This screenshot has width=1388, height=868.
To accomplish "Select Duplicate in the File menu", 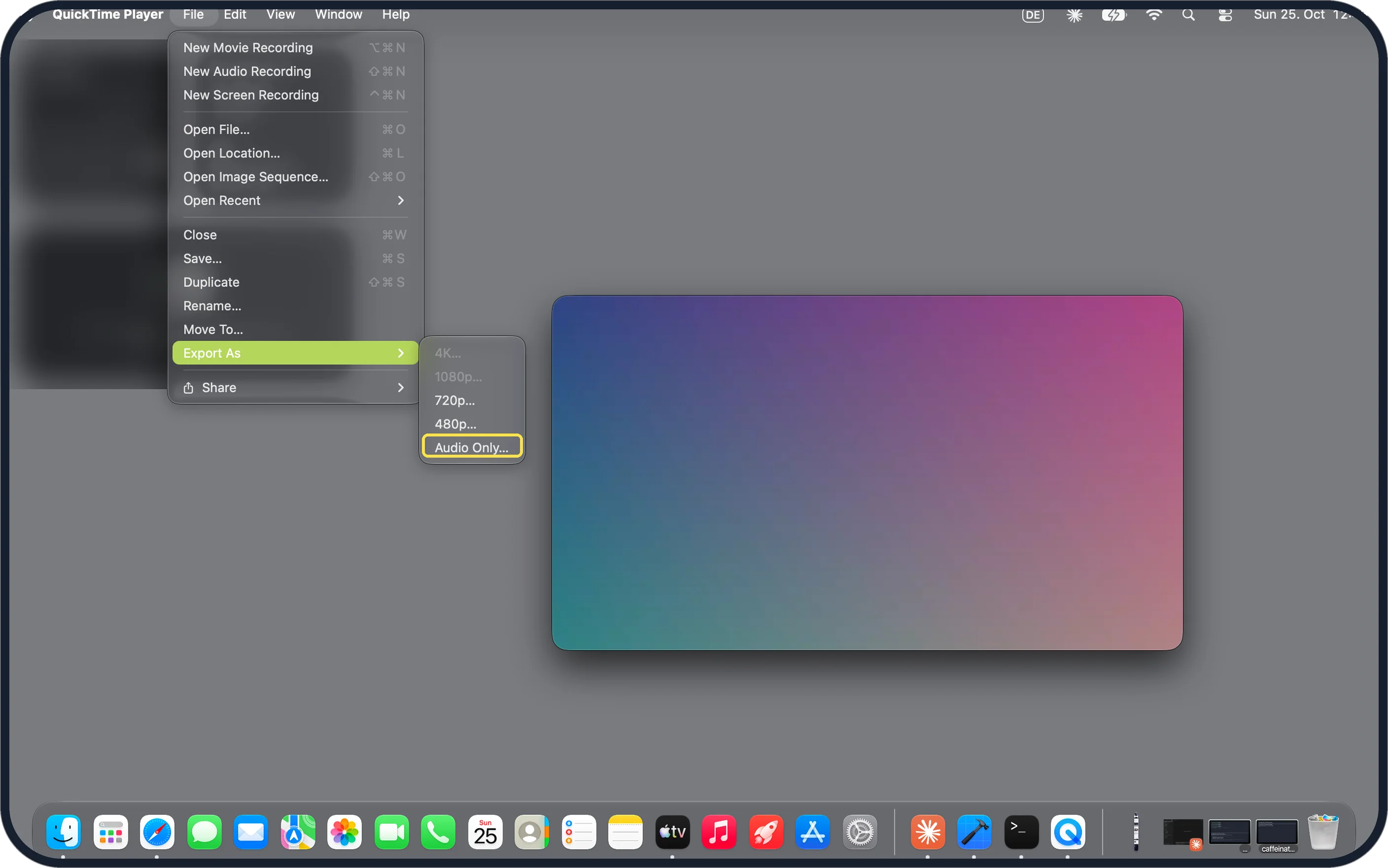I will [295, 282].
